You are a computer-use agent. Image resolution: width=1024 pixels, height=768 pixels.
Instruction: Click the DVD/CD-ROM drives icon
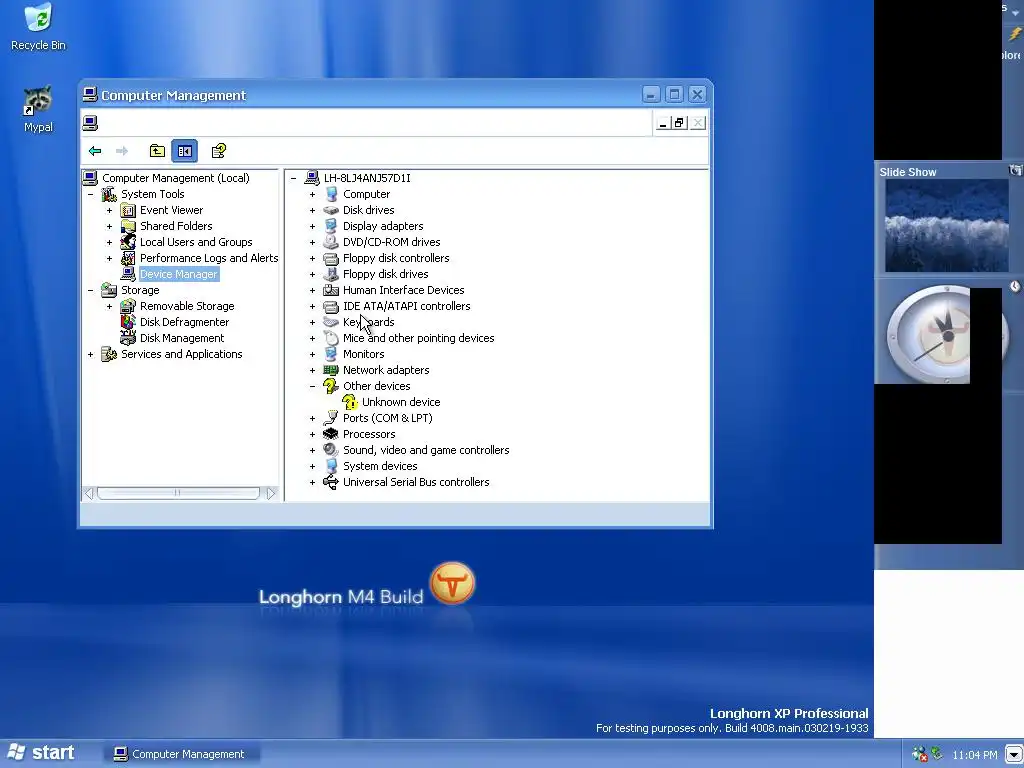(331, 242)
